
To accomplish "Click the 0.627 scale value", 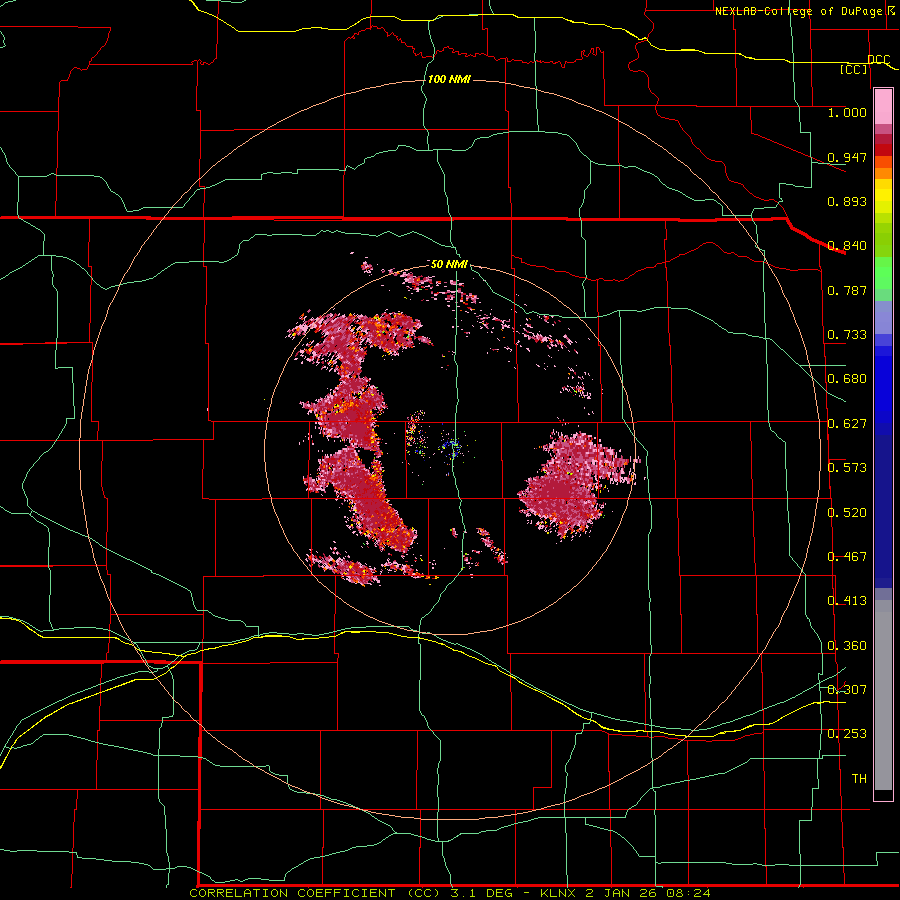I will point(847,424).
